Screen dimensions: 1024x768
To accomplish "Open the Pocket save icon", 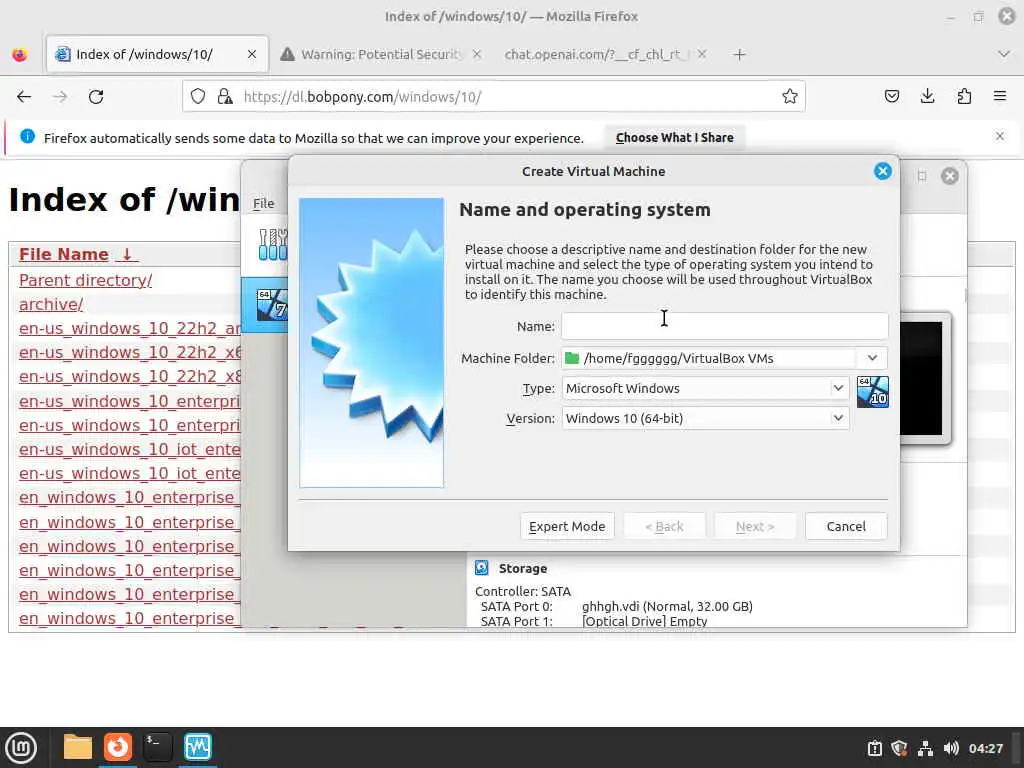I will click(891, 97).
